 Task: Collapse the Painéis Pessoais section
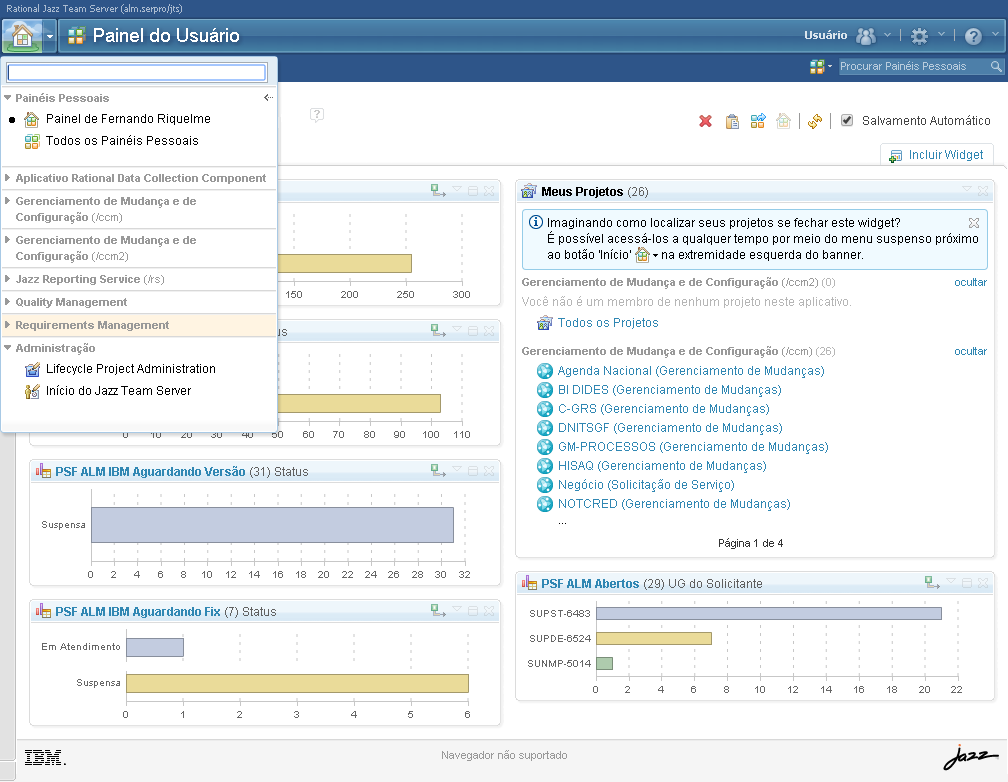click(x=8, y=98)
